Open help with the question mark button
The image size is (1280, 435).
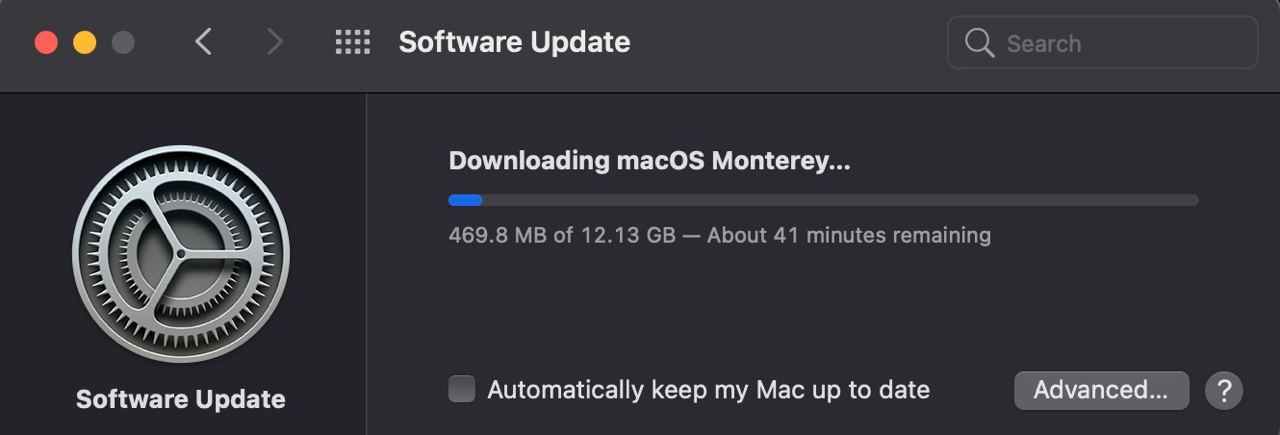pos(1224,390)
